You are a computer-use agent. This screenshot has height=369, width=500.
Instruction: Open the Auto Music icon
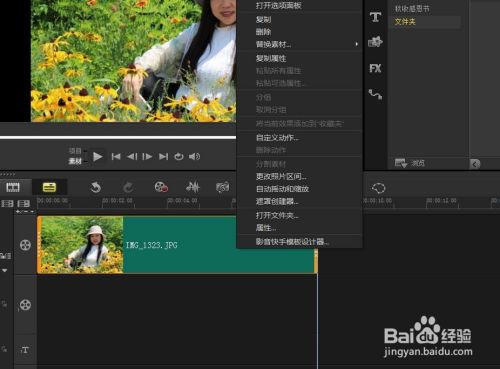click(x=222, y=187)
